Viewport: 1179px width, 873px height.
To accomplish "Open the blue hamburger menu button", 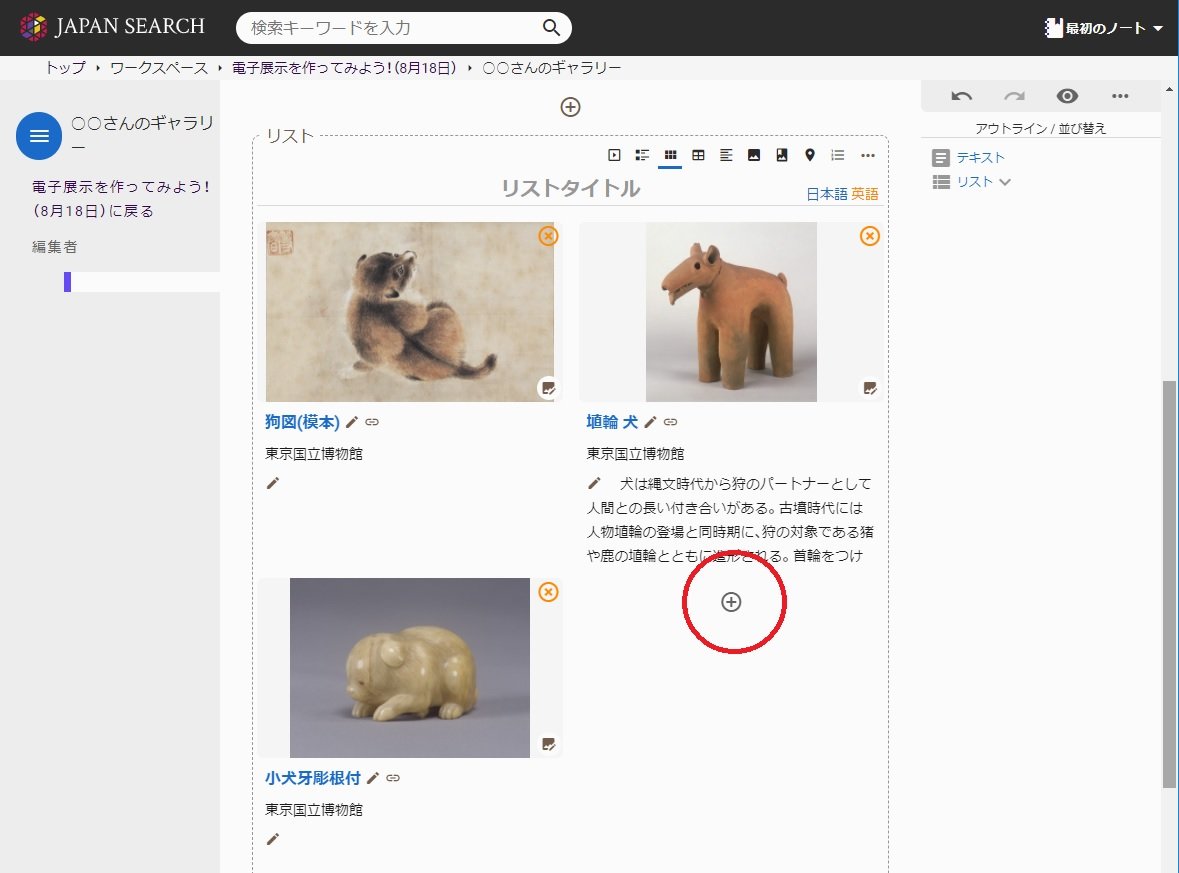I will (x=39, y=136).
